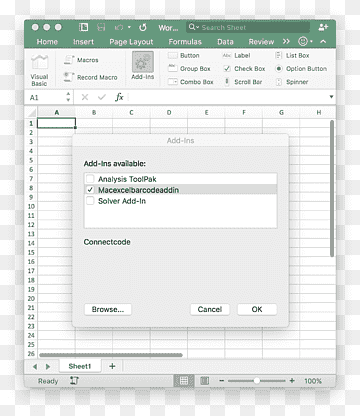Select the Sheet1 tab

[80, 366]
